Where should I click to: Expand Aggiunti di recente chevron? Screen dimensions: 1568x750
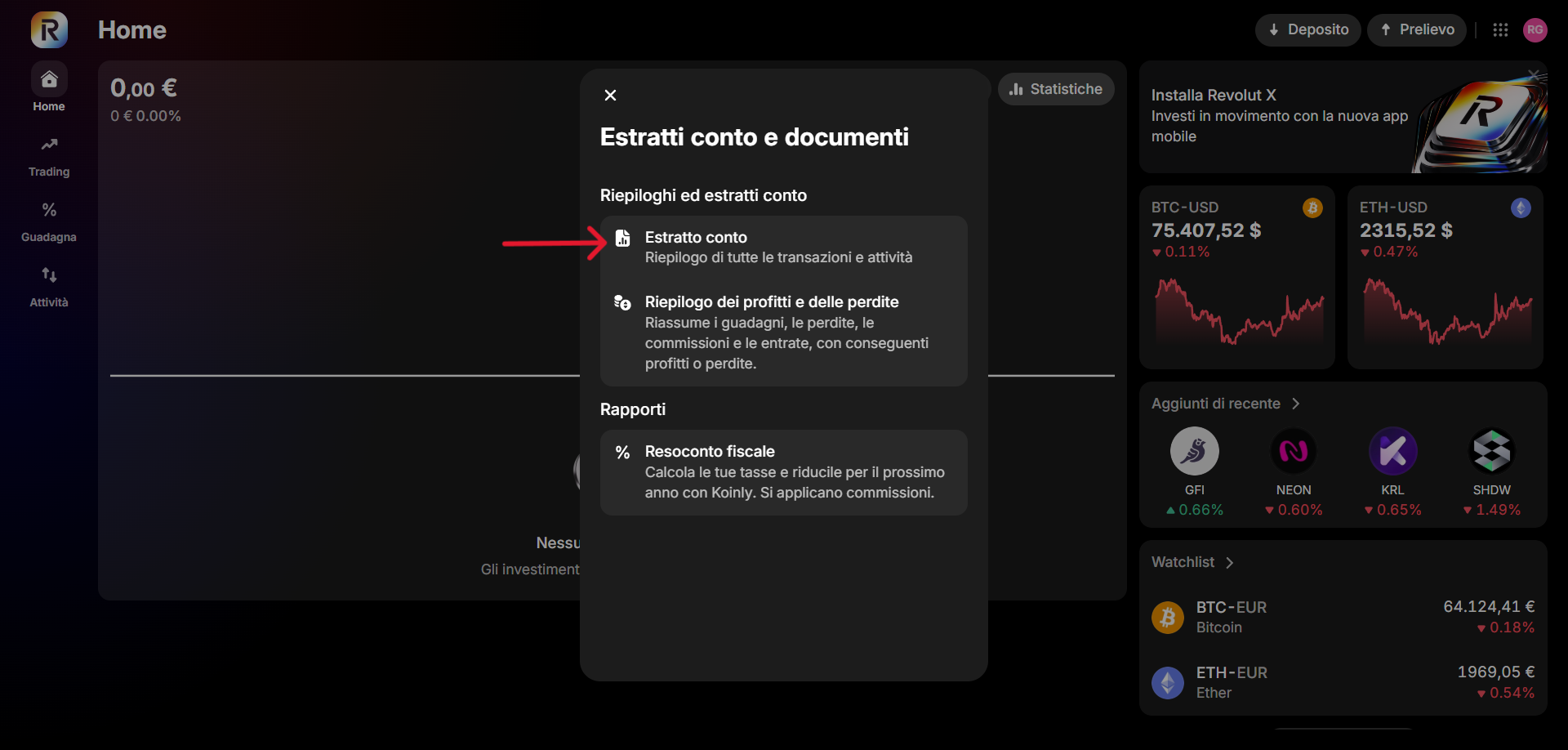[x=1296, y=404]
